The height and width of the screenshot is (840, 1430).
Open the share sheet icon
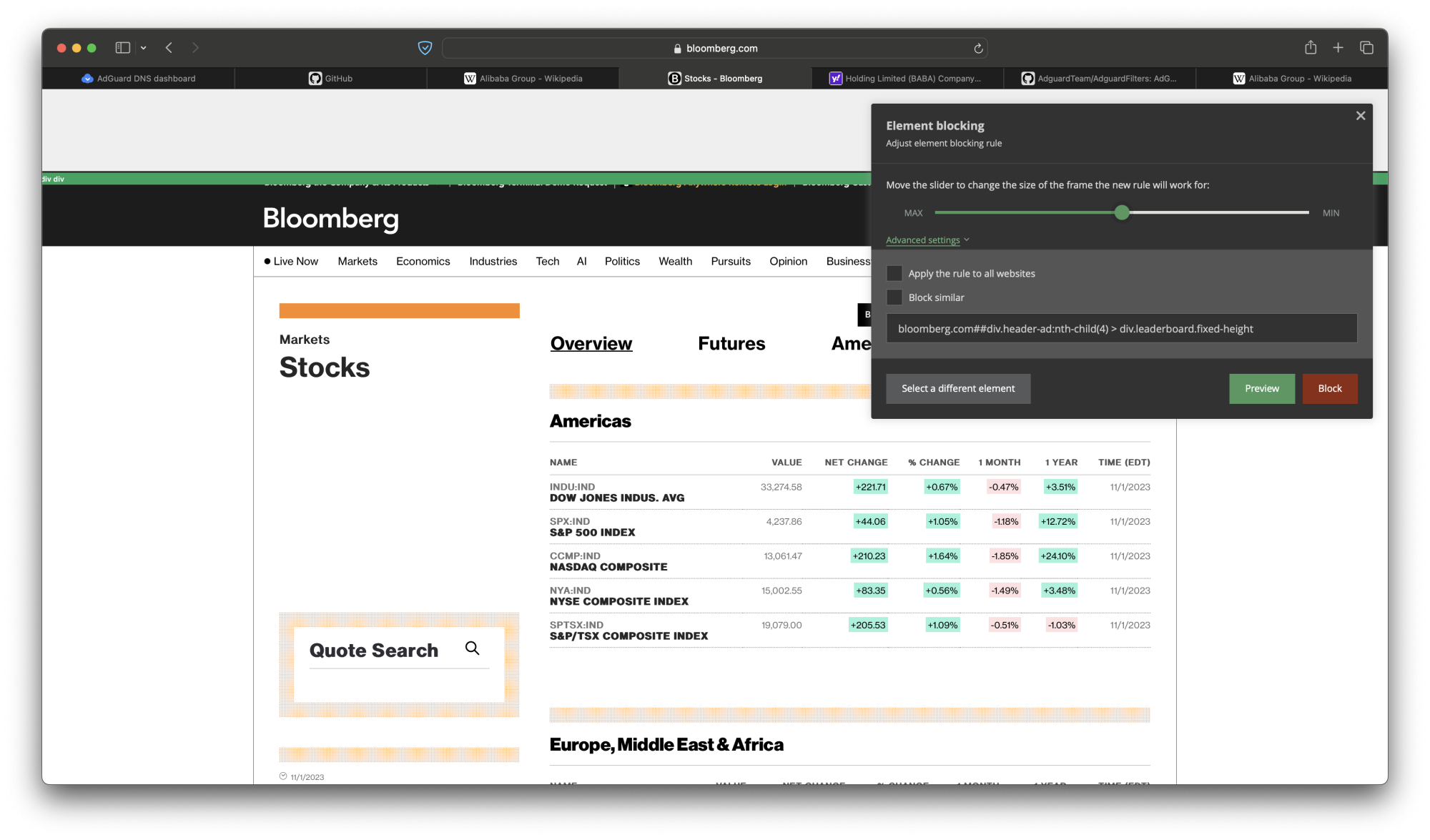coord(1311,47)
